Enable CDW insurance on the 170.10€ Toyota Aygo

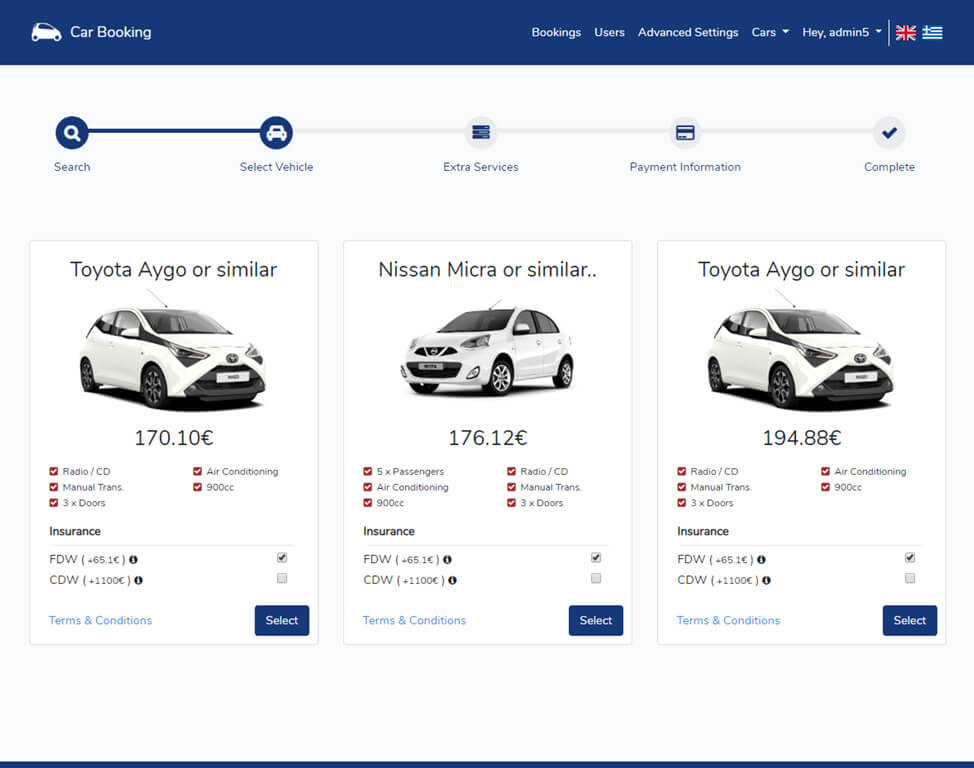point(281,578)
